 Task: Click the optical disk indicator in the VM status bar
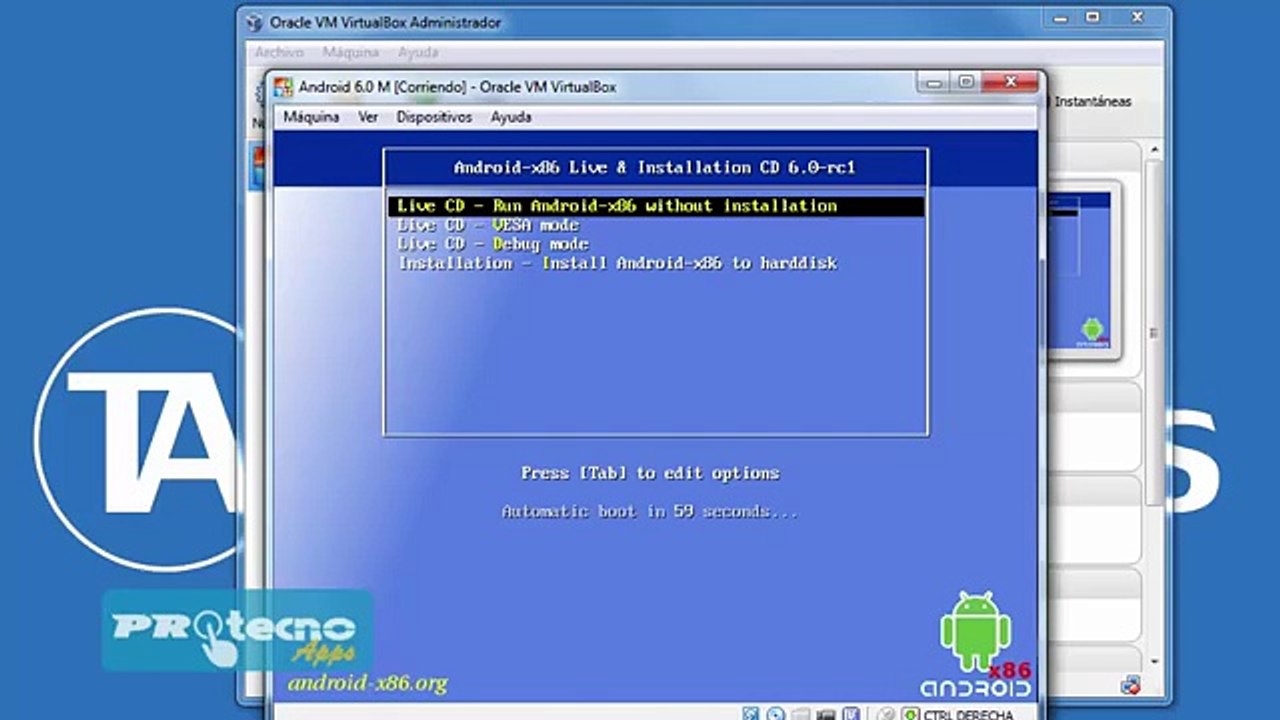[776, 714]
